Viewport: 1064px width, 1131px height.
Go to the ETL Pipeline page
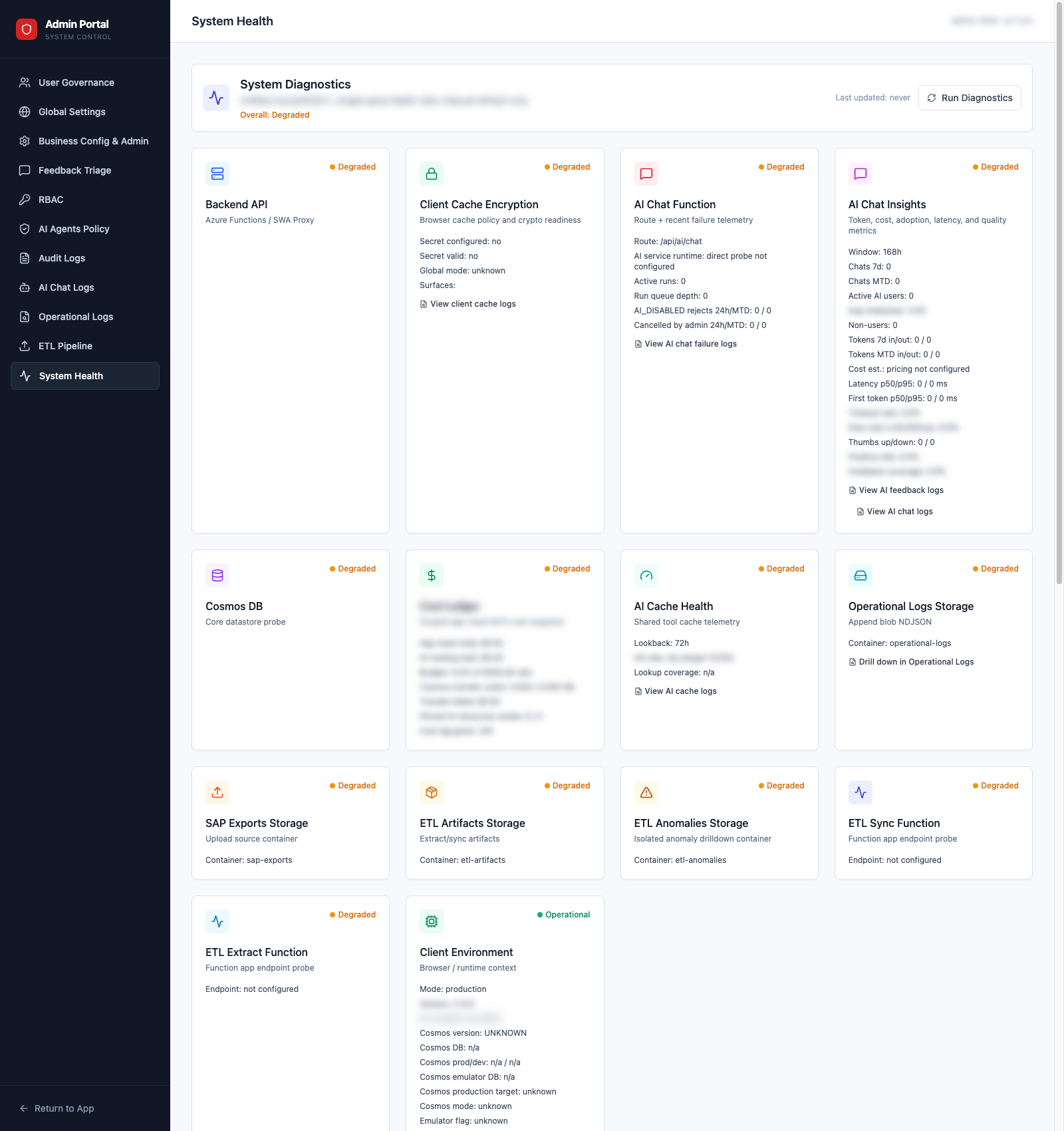[x=85, y=346]
